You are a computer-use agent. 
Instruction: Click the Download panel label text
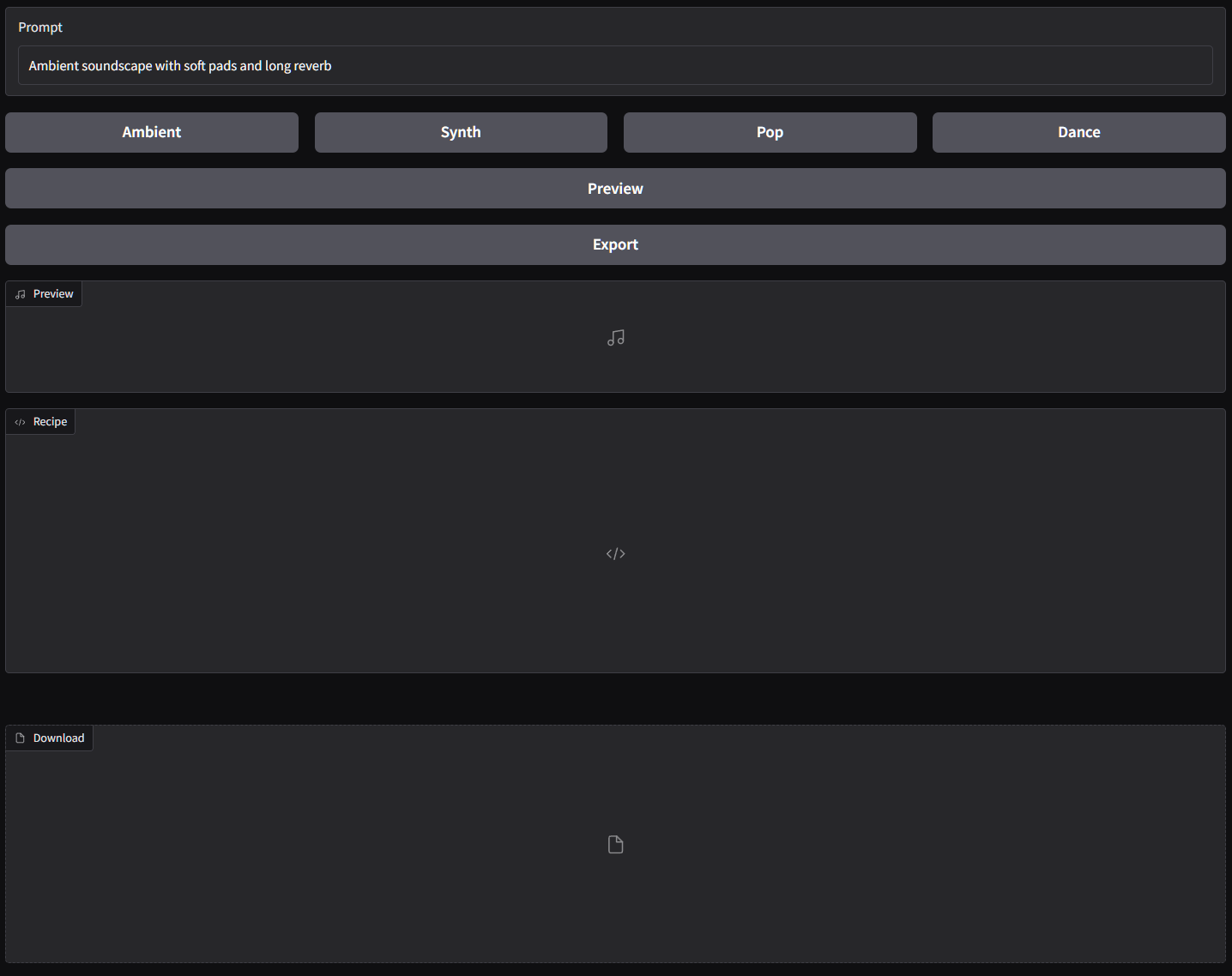pos(58,738)
